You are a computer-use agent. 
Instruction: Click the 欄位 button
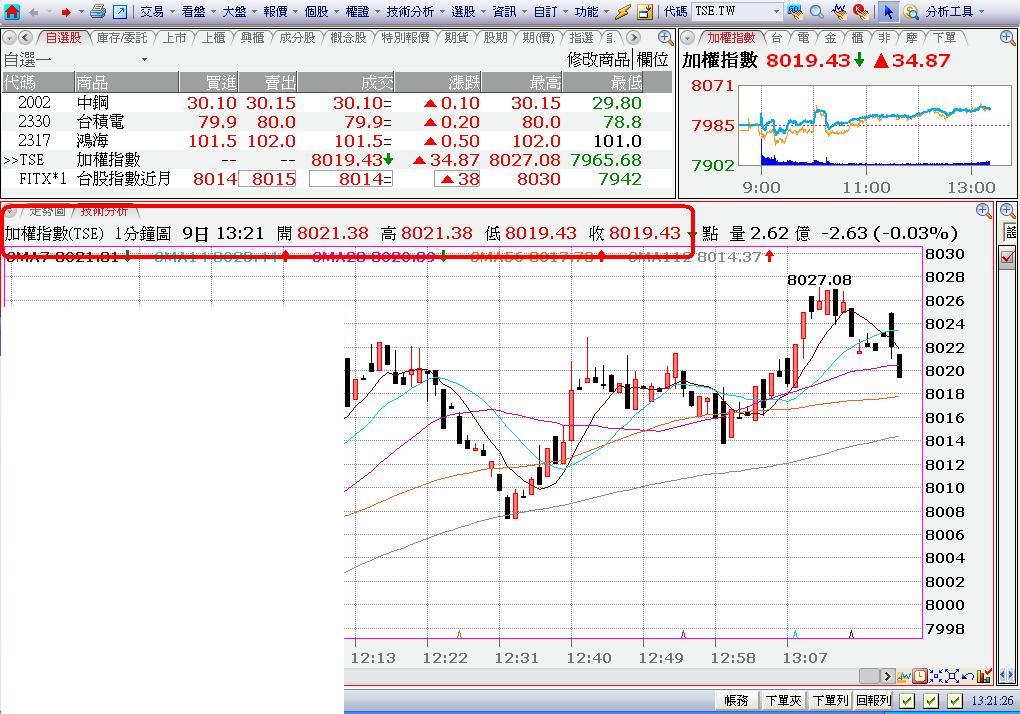pyautogui.click(x=652, y=60)
